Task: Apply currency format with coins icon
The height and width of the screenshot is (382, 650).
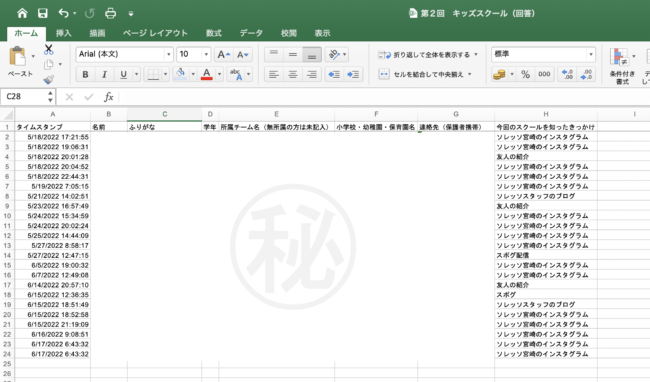Action: point(499,74)
